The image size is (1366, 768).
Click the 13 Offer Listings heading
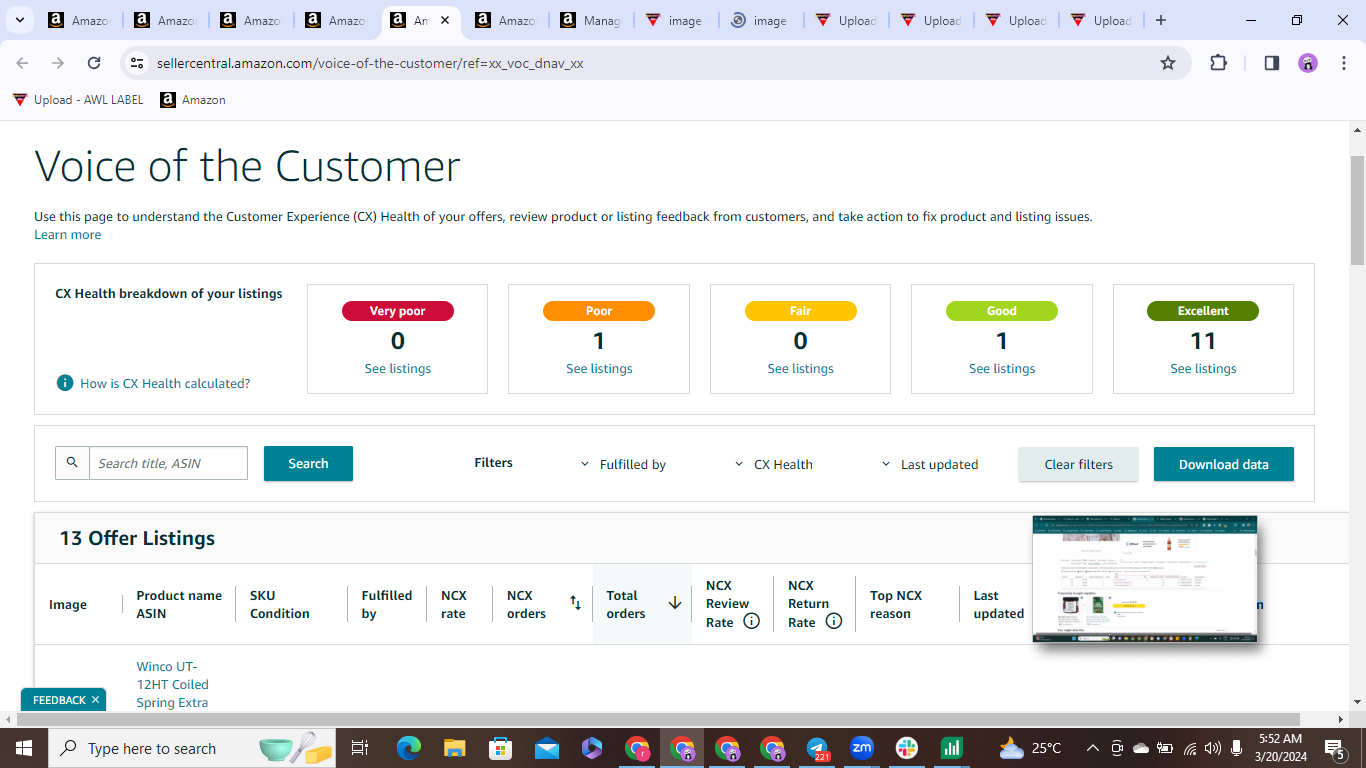tap(137, 538)
